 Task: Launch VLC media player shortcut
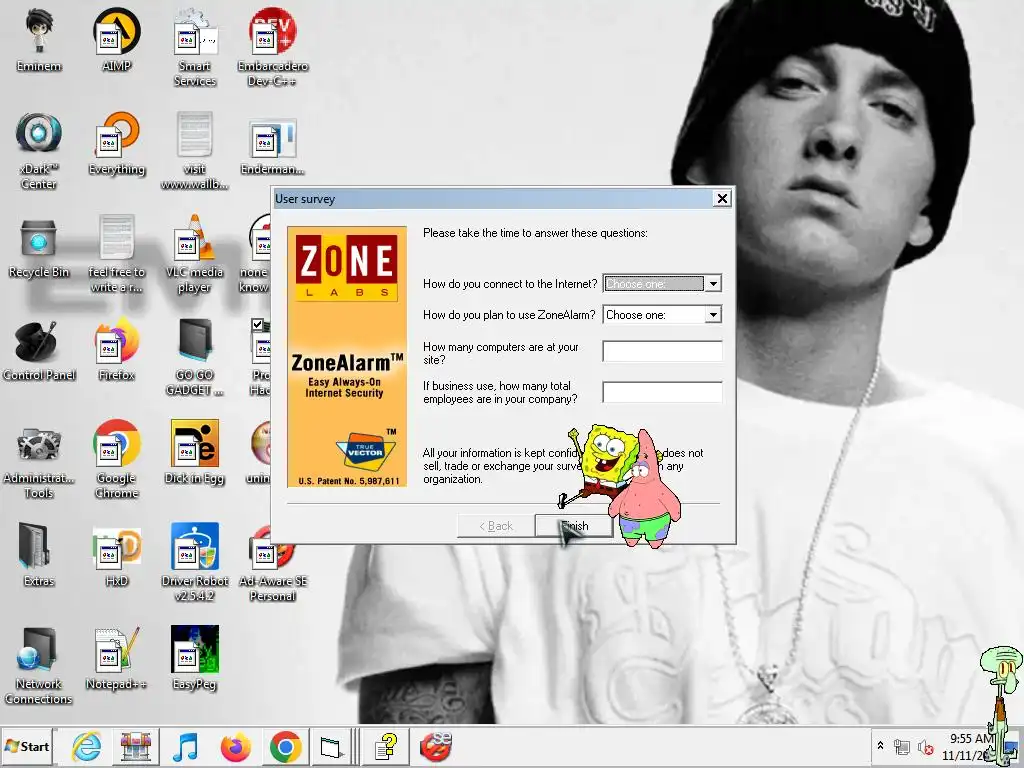(x=195, y=253)
